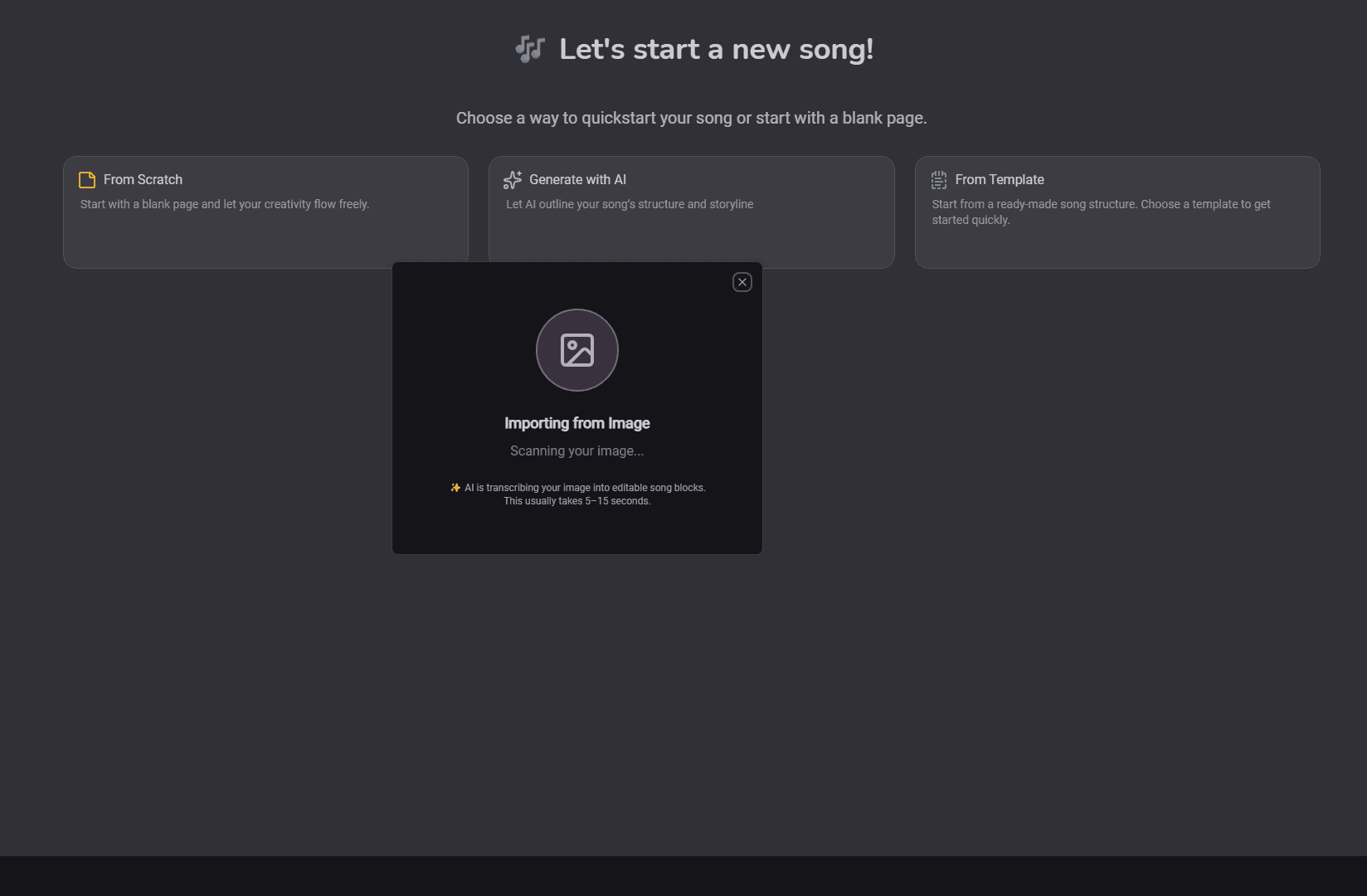Click the Scanning your image status text
This screenshot has height=896, width=1367.
[x=577, y=450]
